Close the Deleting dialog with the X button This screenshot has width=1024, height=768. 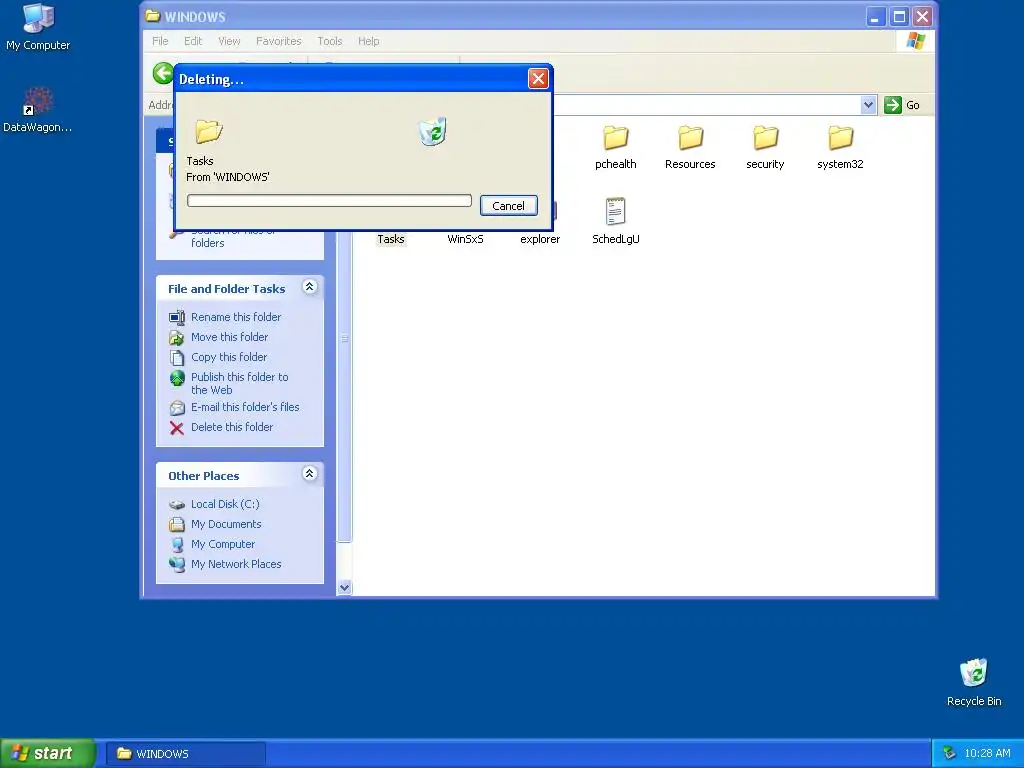(x=537, y=79)
